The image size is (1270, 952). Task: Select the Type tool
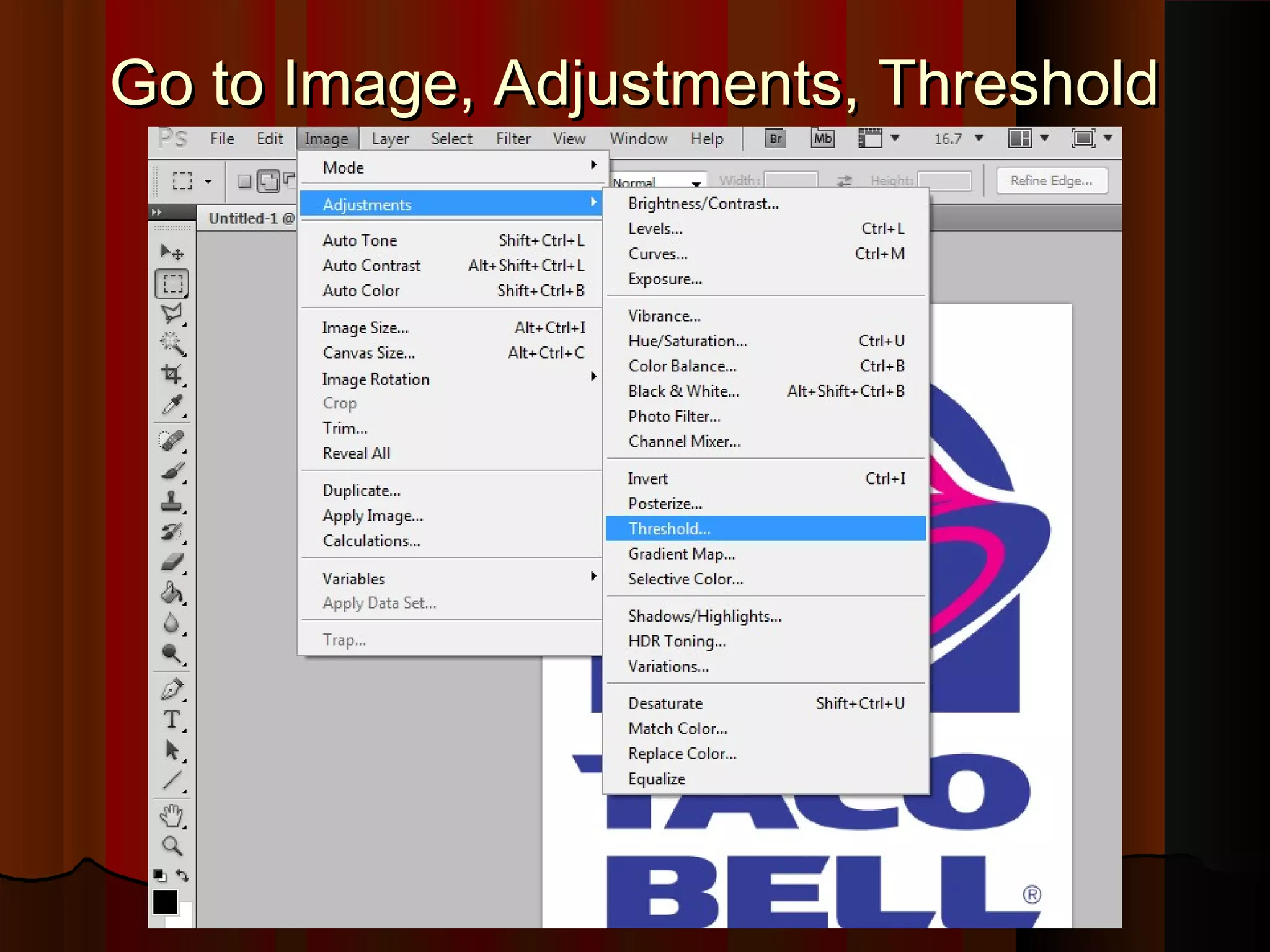point(172,720)
